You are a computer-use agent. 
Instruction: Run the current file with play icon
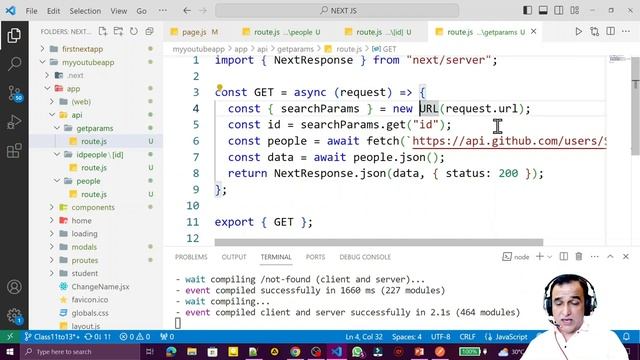click(578, 31)
